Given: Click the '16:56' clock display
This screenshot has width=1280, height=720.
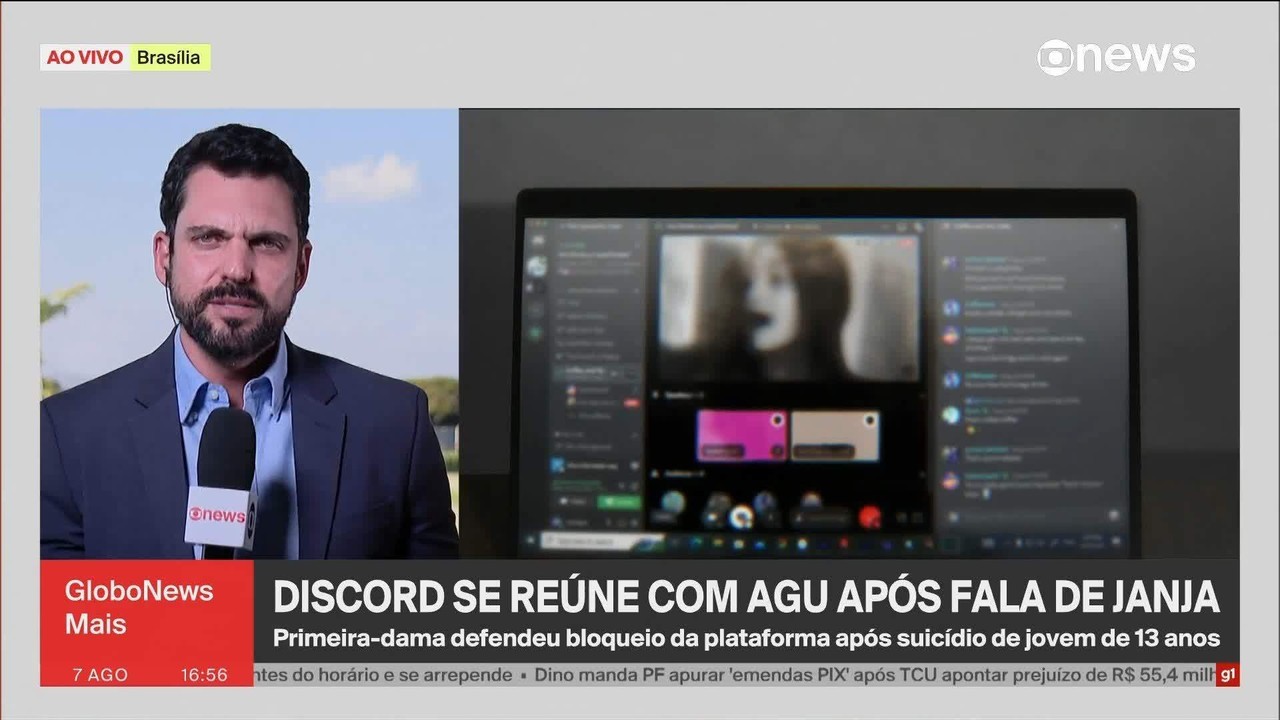Looking at the screenshot, I should (x=204, y=675).
